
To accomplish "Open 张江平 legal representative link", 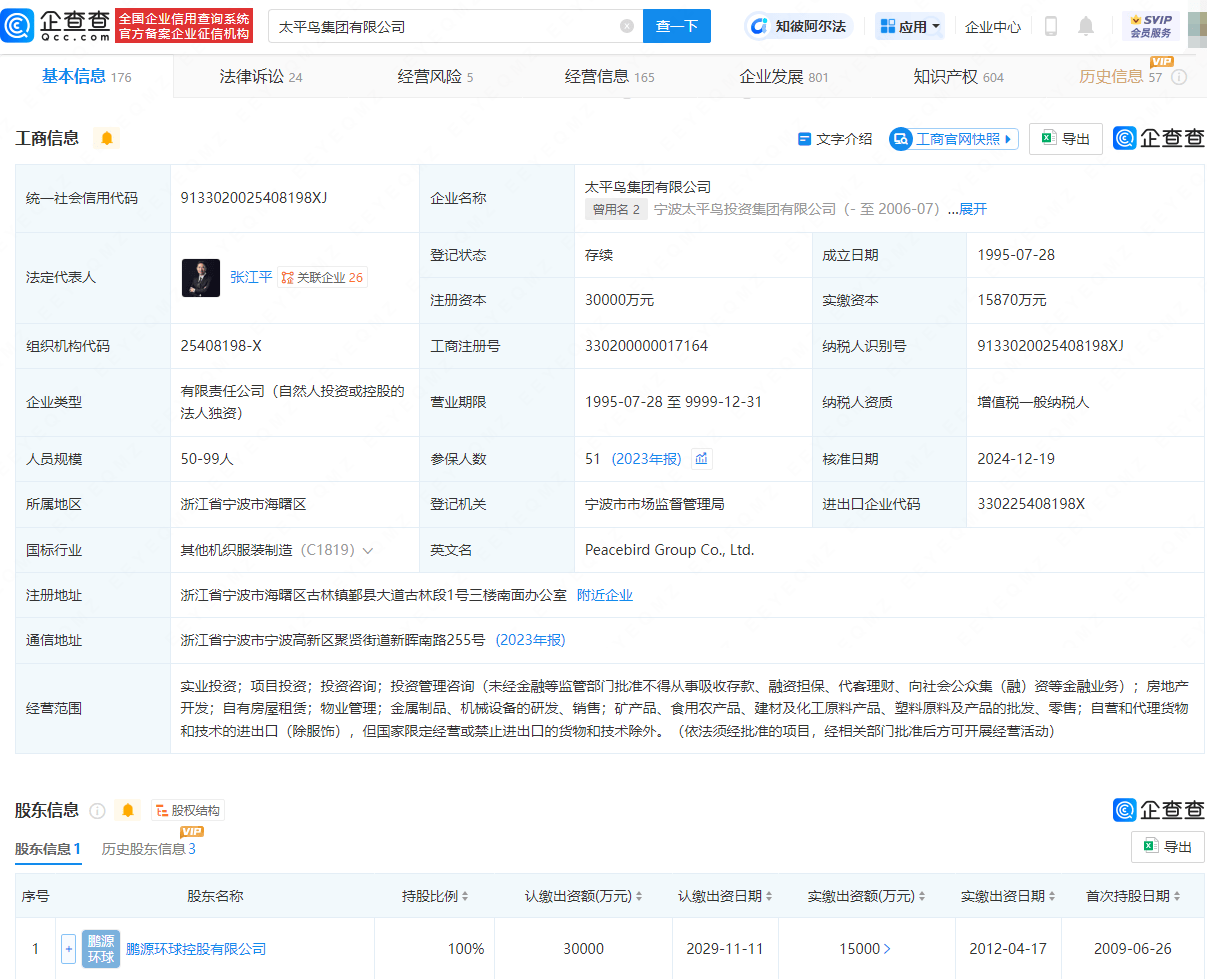I will [x=251, y=278].
